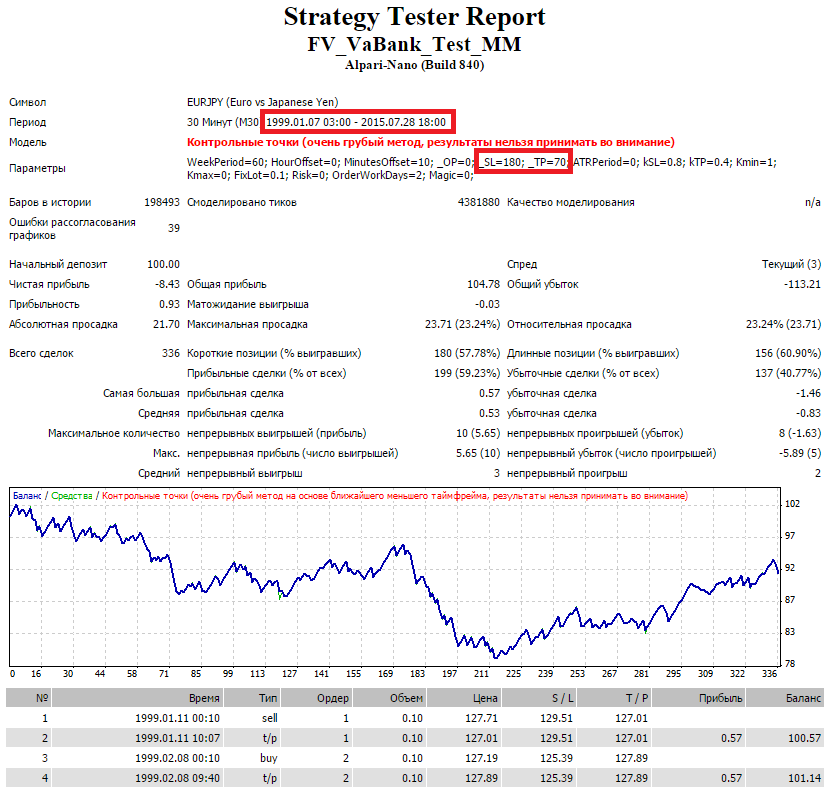The height and width of the screenshot is (793, 837).
Task: Click the Чистая прибыль value -8.43
Action: coord(167,284)
